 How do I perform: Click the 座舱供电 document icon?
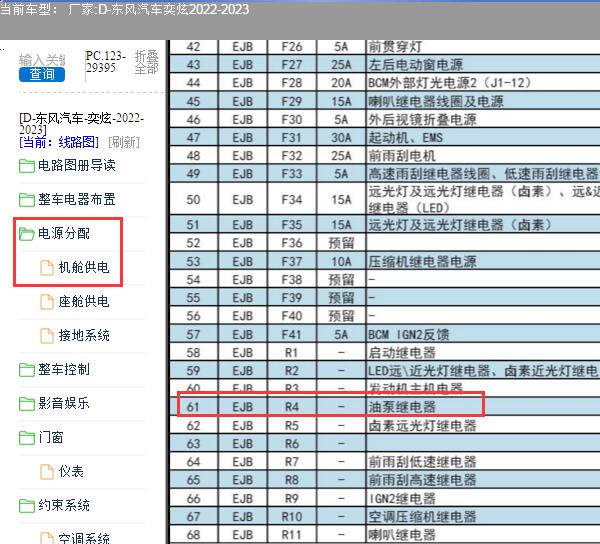point(47,301)
